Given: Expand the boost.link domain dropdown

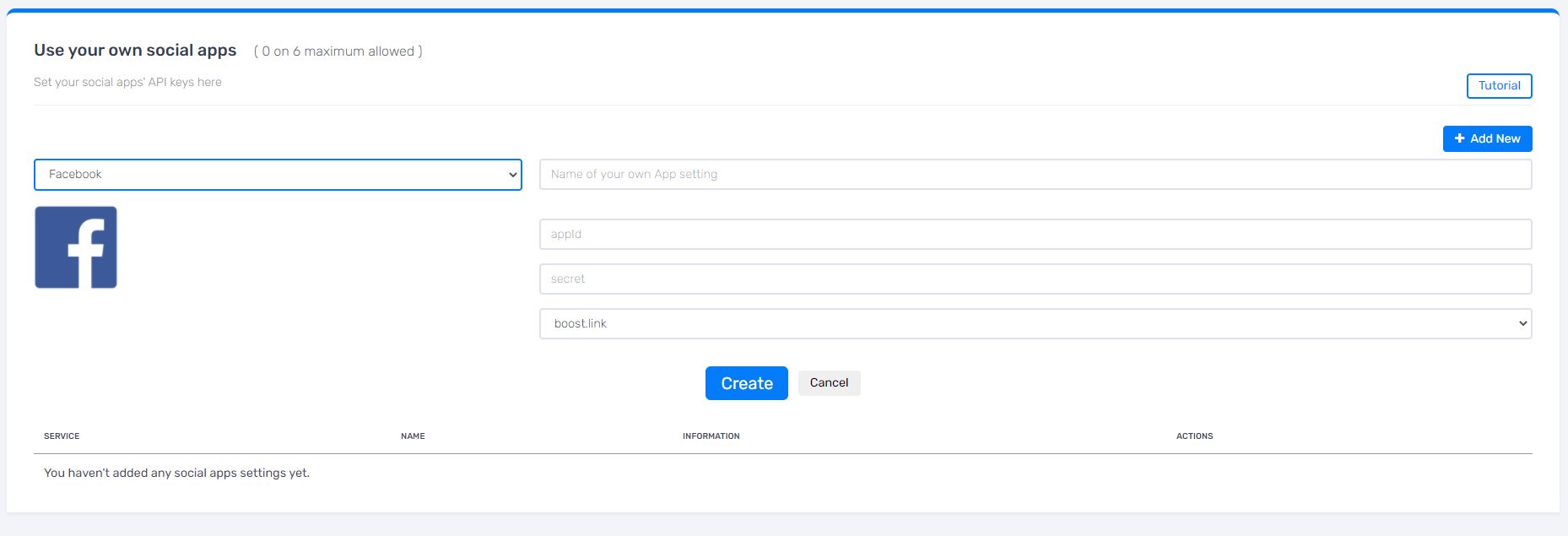Looking at the screenshot, I should 1035,324.
